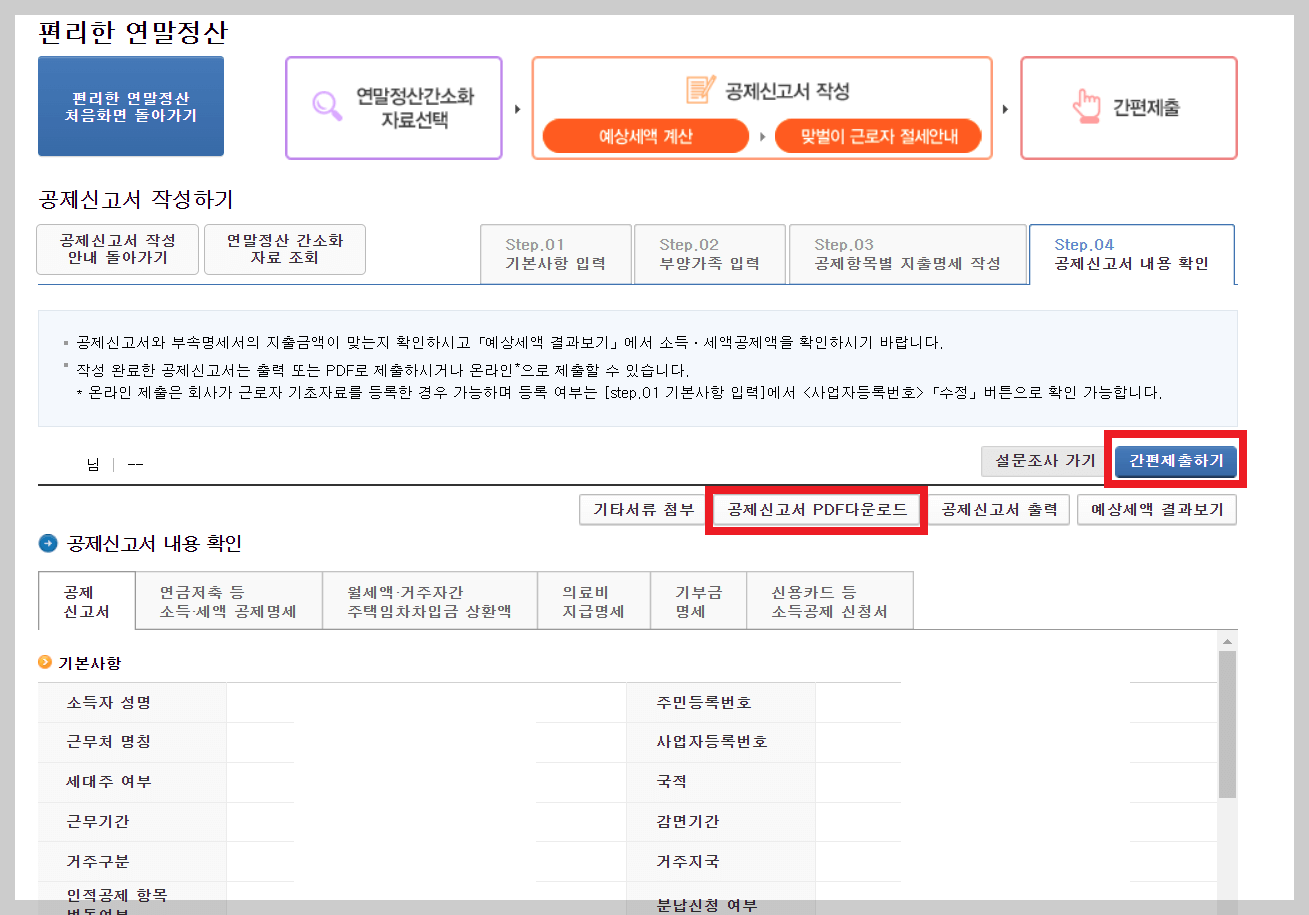Viewport: 1309px width, 915px height.
Task: Click the 기타서류 첨부 button
Action: [x=644, y=509]
